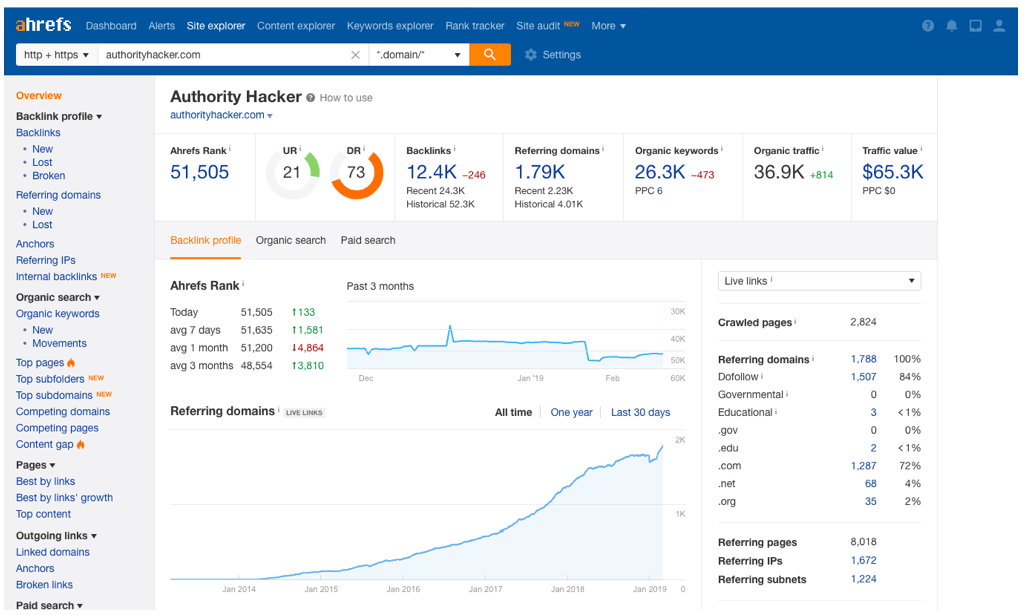Click the $65.3K traffic value

click(892, 172)
